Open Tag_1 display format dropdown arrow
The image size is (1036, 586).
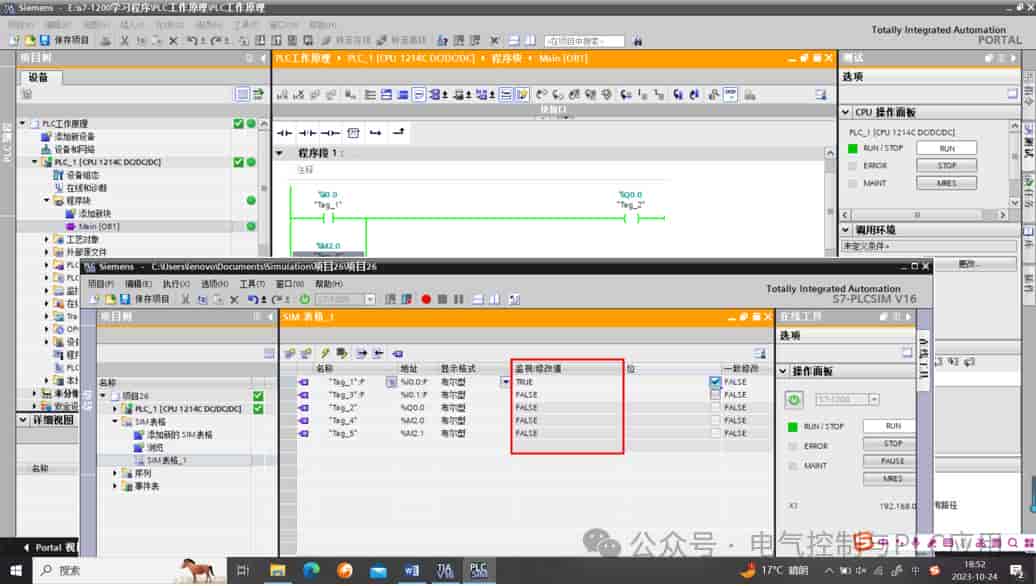click(x=505, y=382)
